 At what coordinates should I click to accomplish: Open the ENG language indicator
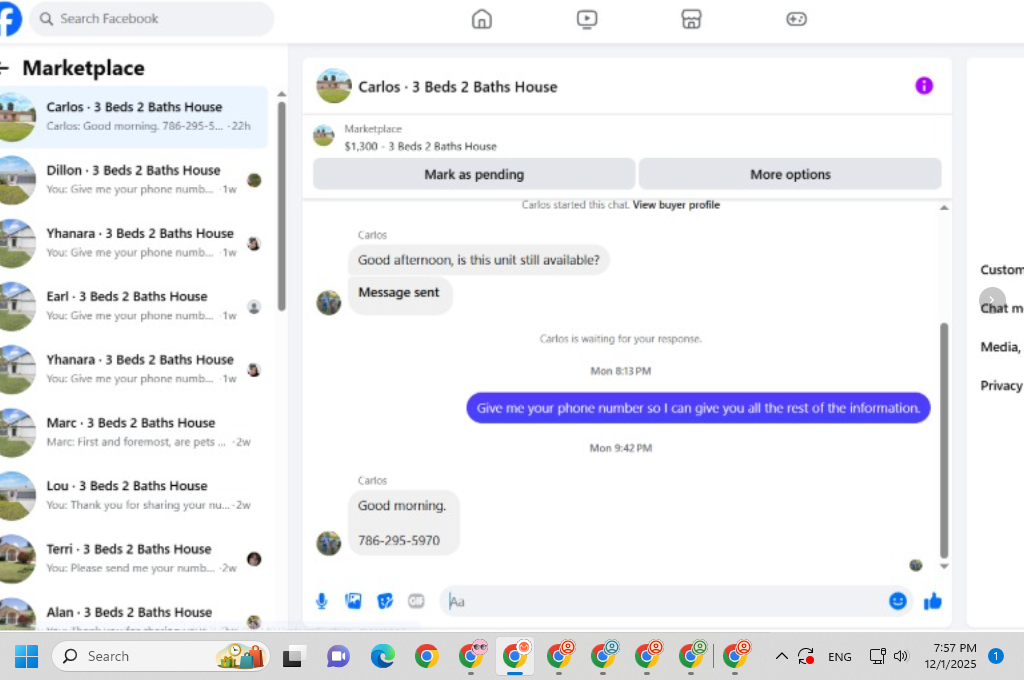click(839, 657)
